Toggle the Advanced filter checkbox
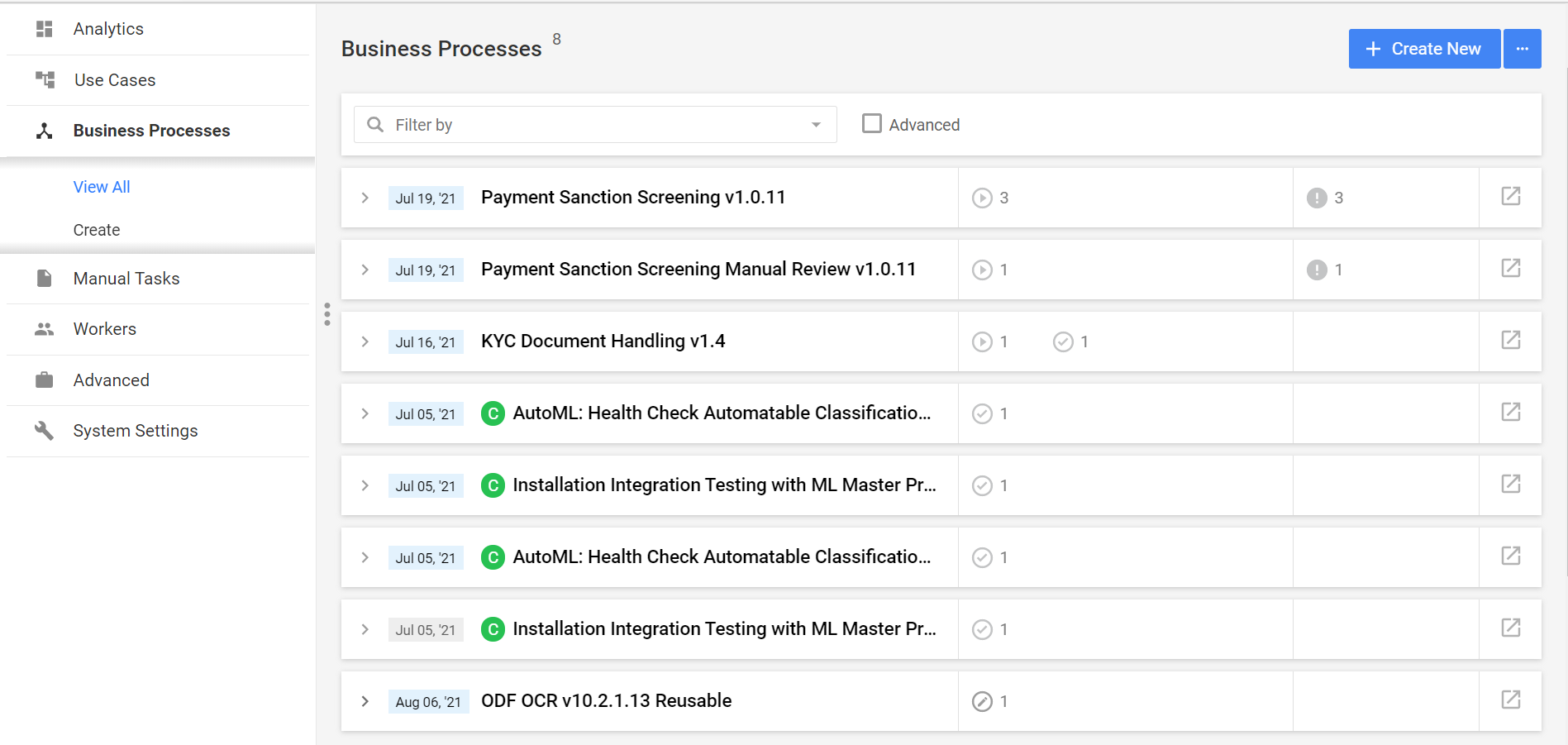Screen dimensions: 1568x745 pyautogui.click(x=872, y=123)
